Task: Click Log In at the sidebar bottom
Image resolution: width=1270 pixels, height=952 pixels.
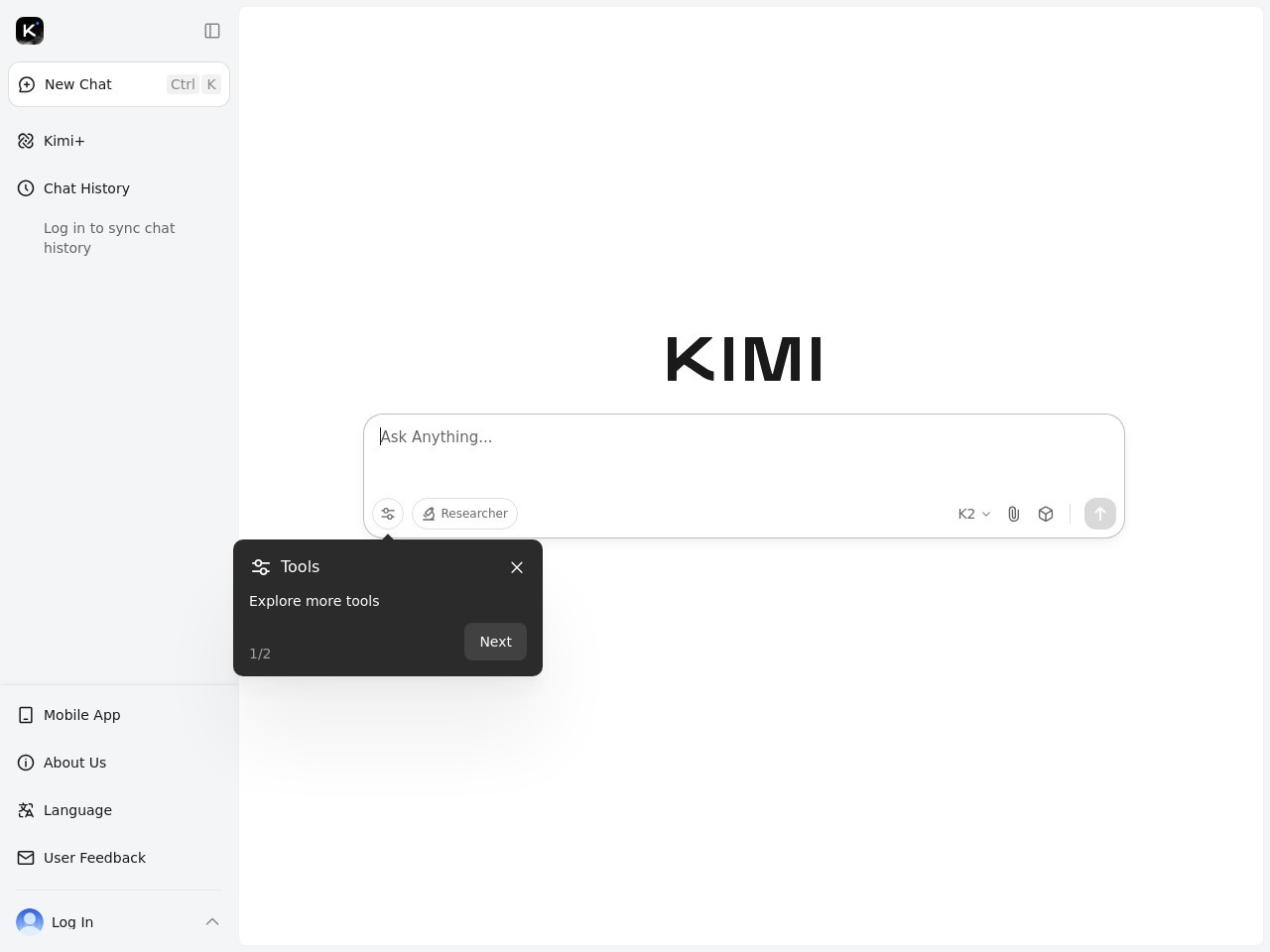Action: click(71, 922)
